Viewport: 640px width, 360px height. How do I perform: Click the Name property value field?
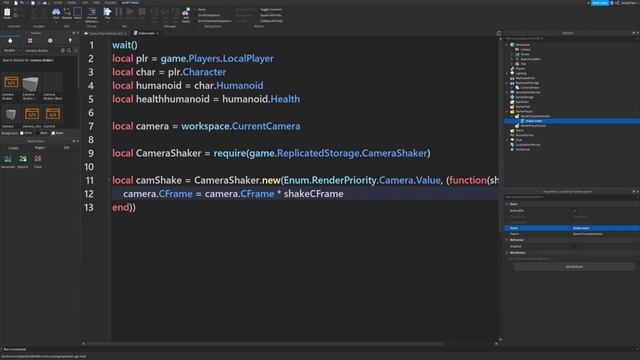(605, 228)
